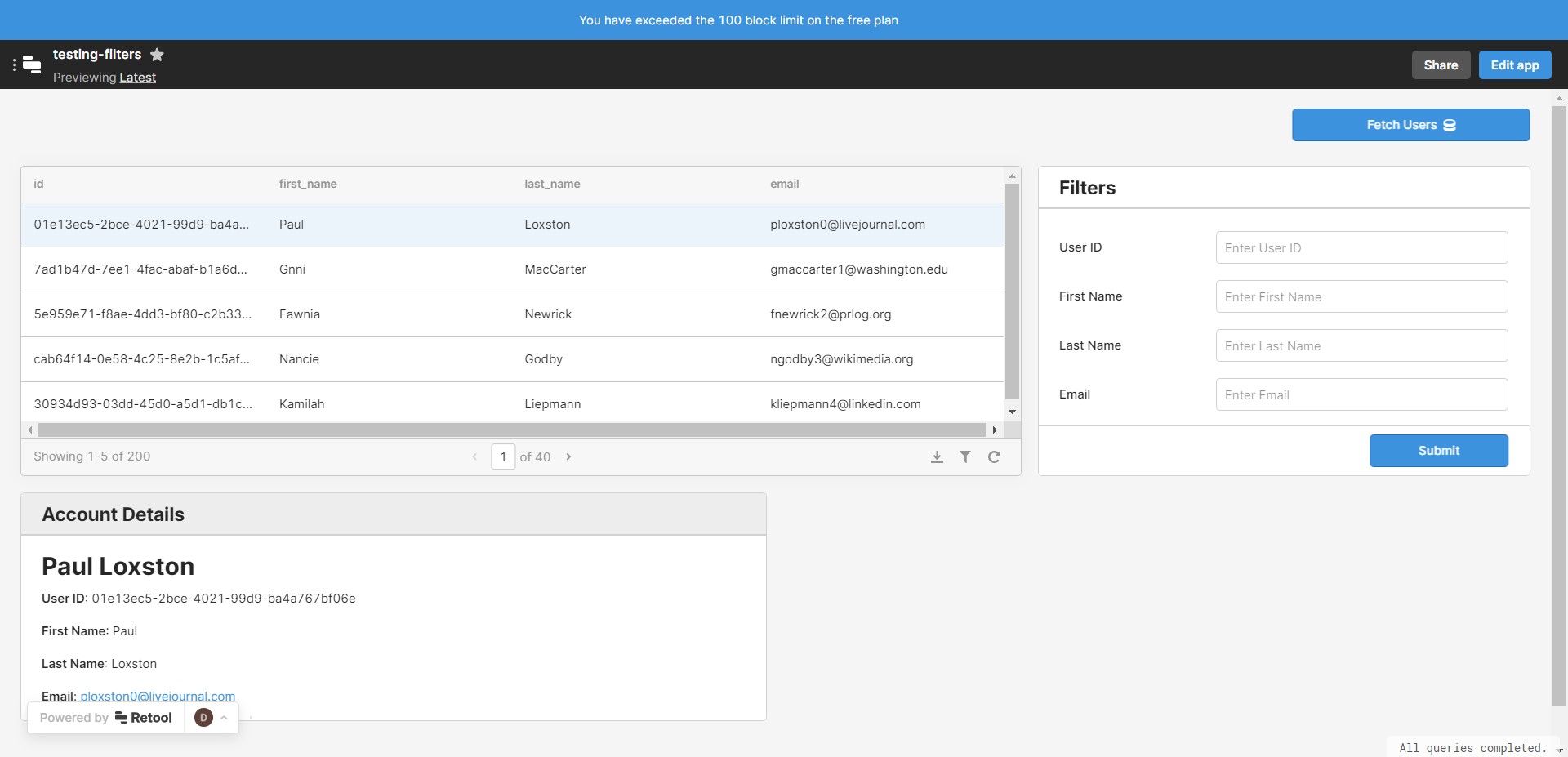
Task: Star the testing-filters app as favorite
Action: (x=158, y=55)
